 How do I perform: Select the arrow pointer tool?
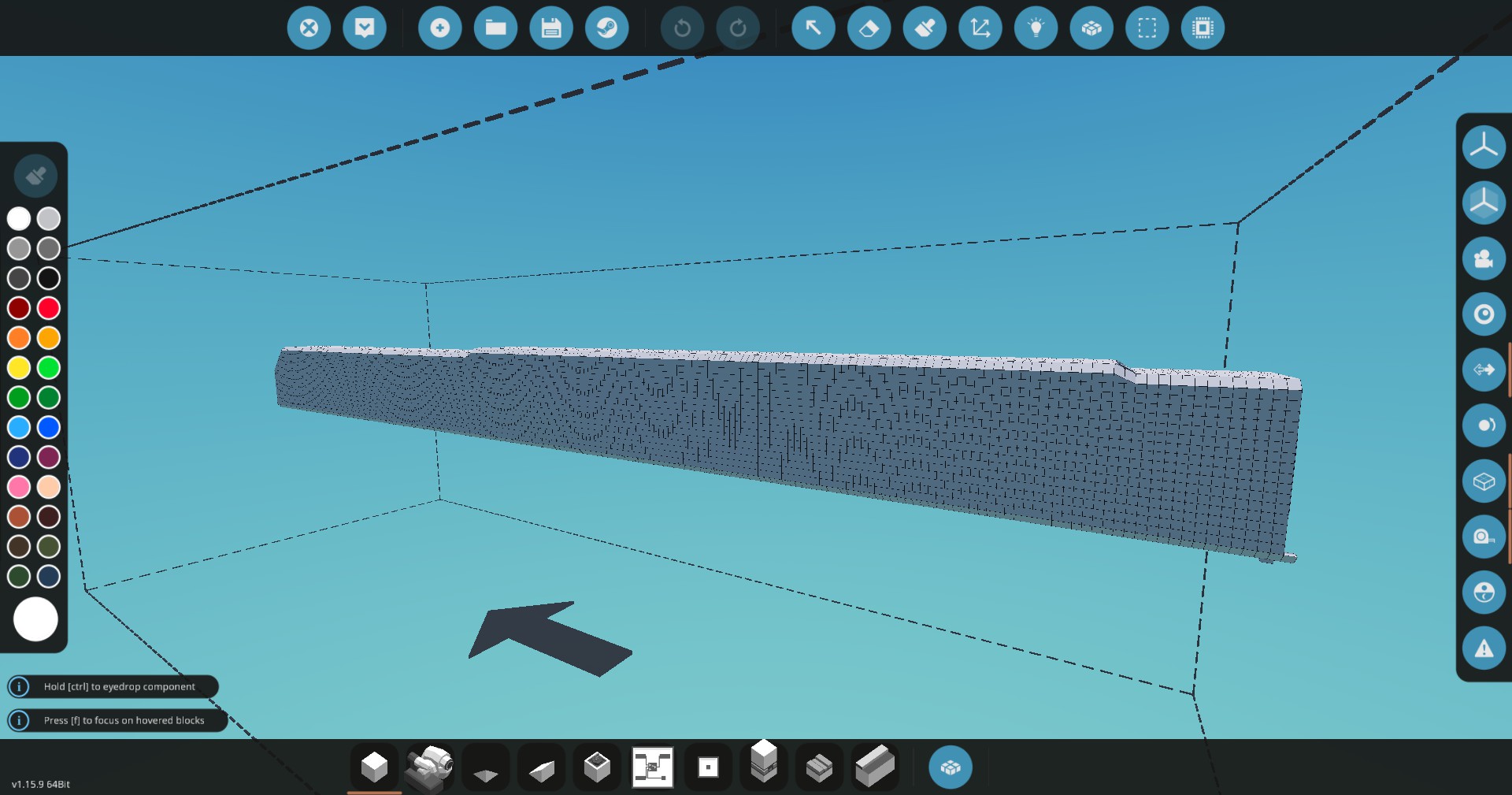click(x=813, y=28)
